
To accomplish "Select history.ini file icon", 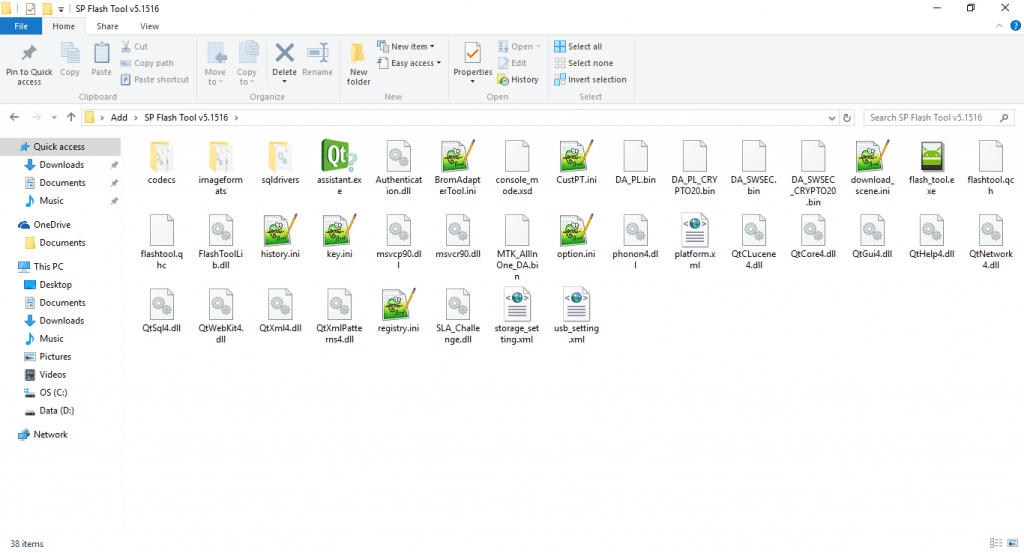I will [x=280, y=230].
